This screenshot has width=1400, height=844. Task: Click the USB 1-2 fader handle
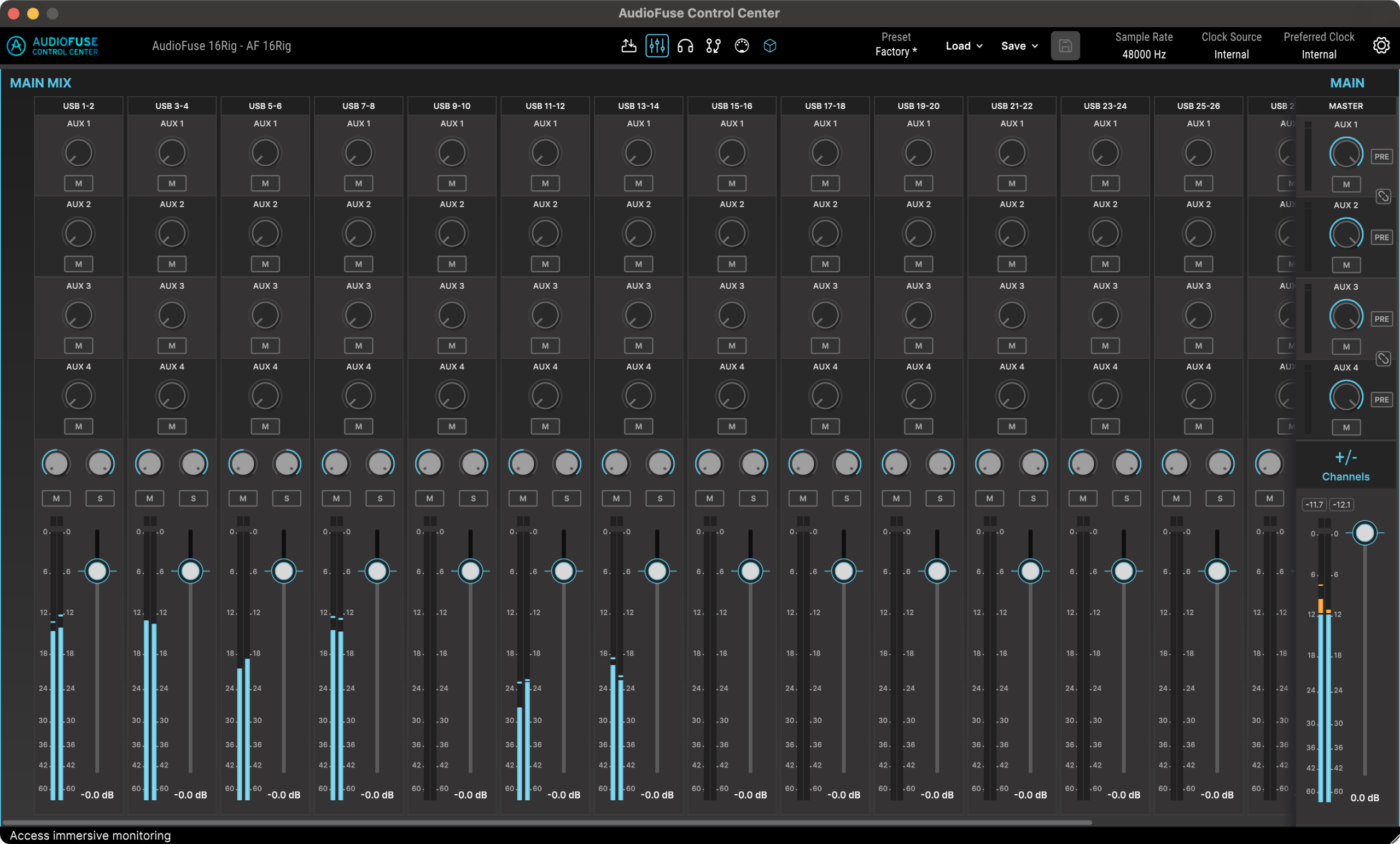coord(97,571)
